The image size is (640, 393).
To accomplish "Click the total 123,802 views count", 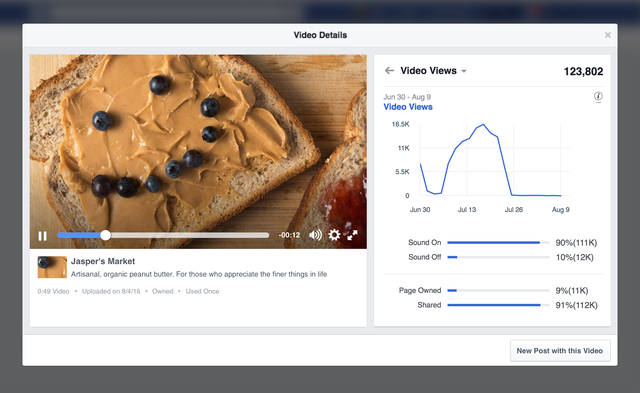I will click(583, 71).
